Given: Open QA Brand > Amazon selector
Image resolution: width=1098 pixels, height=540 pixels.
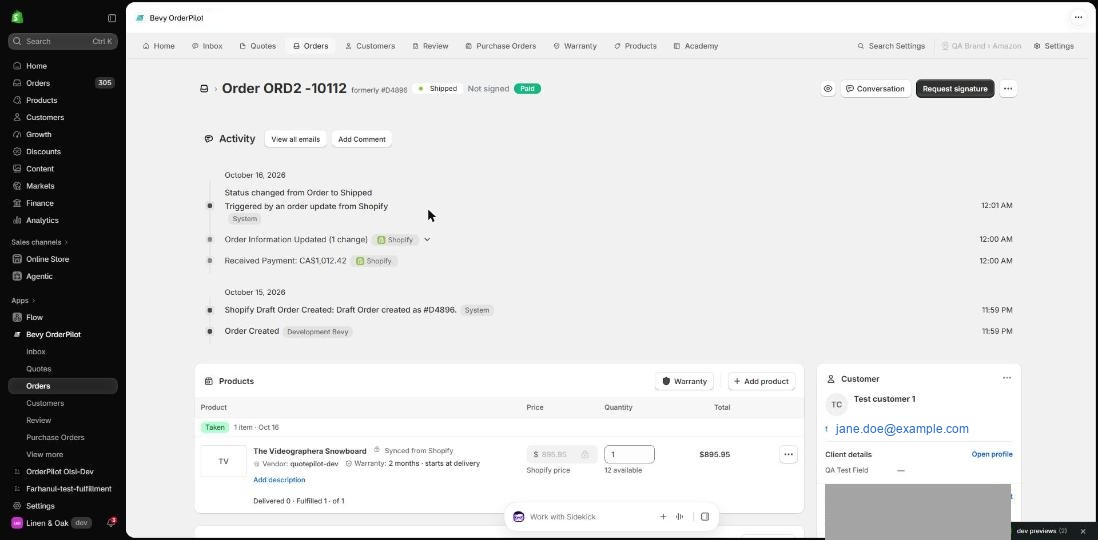Looking at the screenshot, I should 981,46.
